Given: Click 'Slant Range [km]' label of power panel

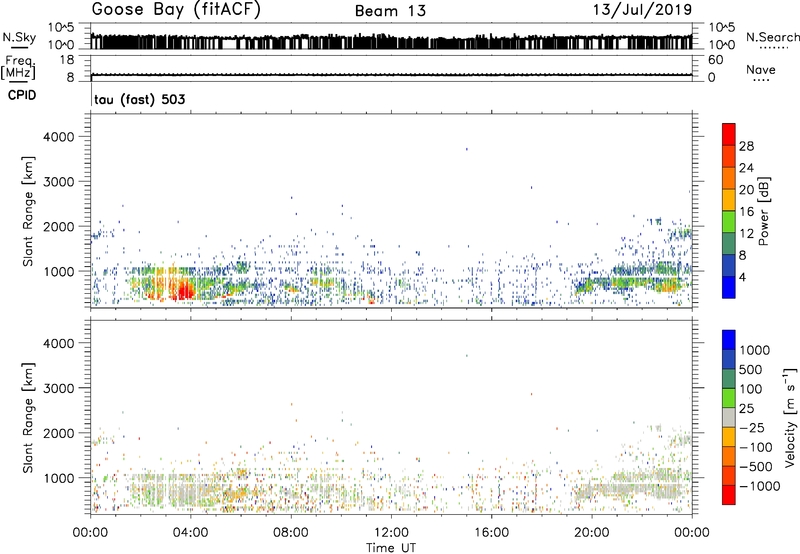Looking at the screenshot, I should [28, 211].
